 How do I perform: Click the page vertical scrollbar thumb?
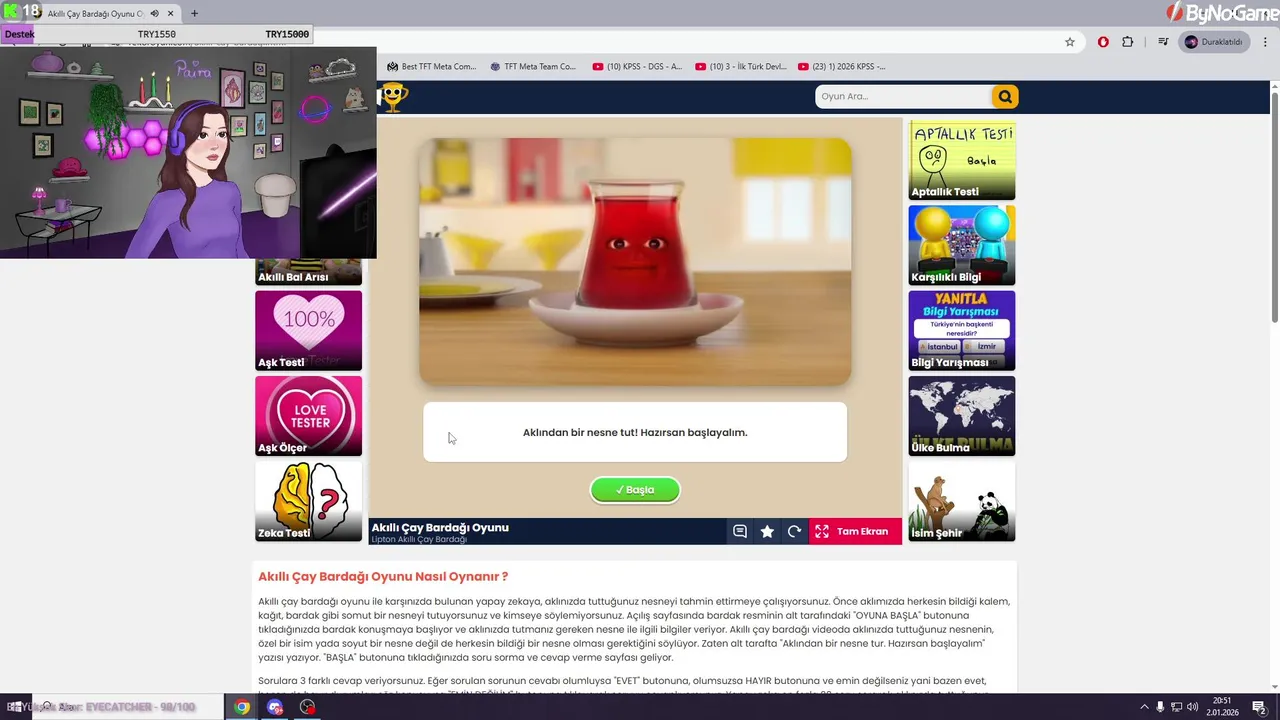tap(1274, 207)
